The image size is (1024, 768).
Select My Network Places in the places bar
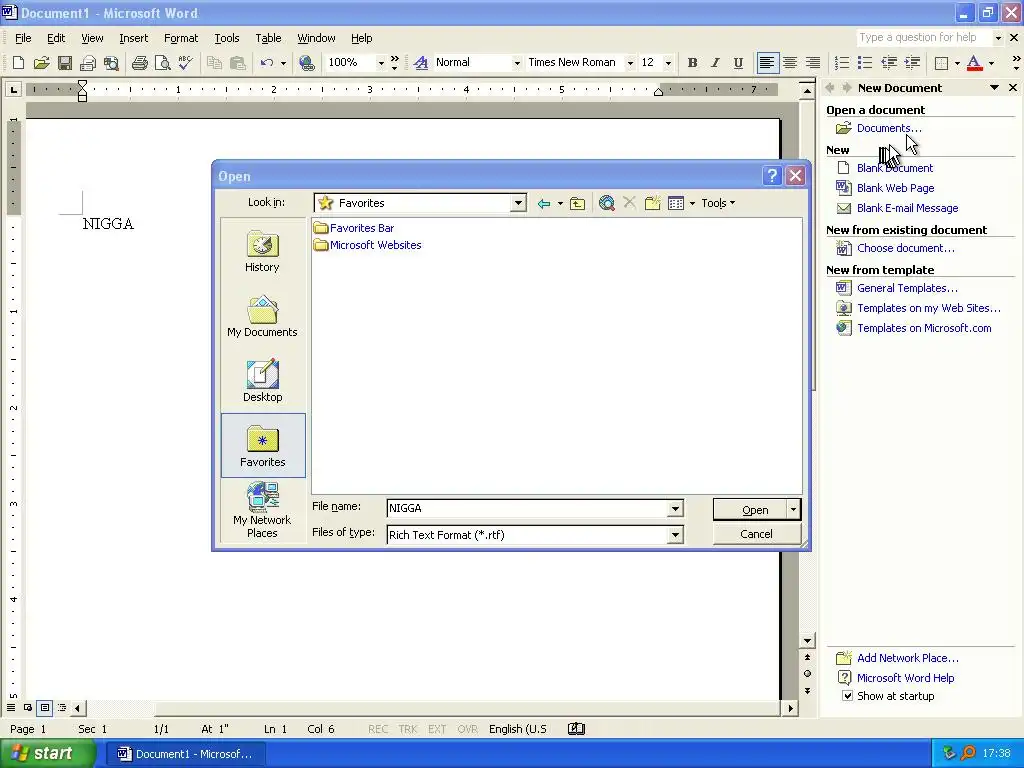coord(263,510)
